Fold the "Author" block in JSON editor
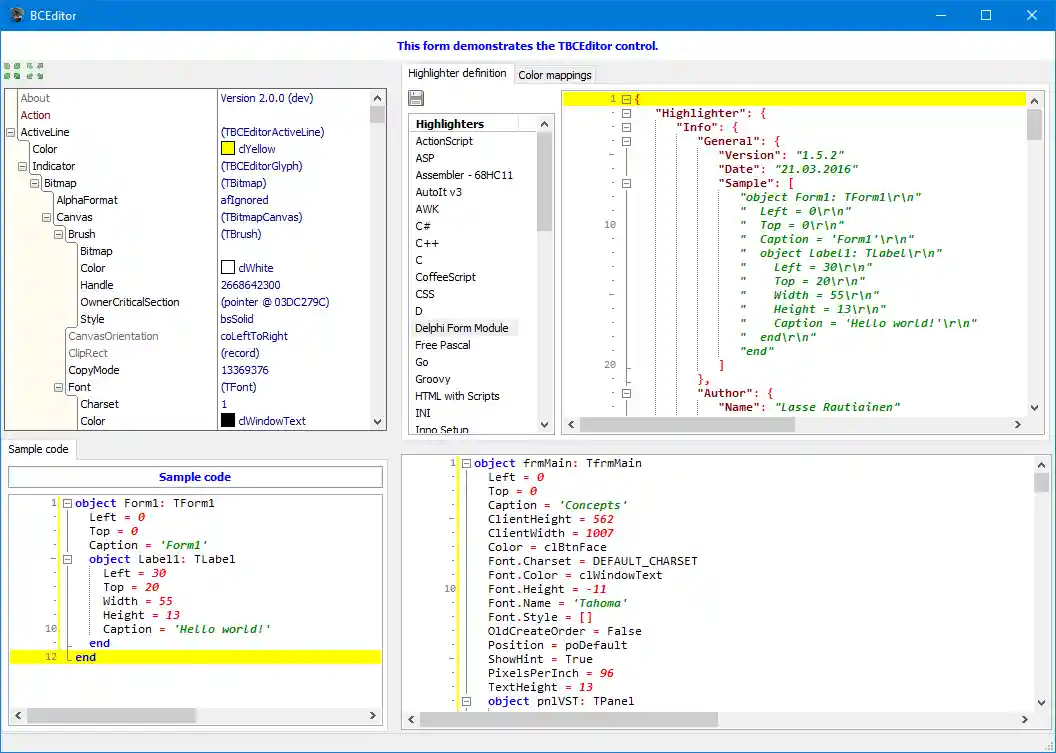Viewport: 1056px width, 753px height. click(x=626, y=394)
